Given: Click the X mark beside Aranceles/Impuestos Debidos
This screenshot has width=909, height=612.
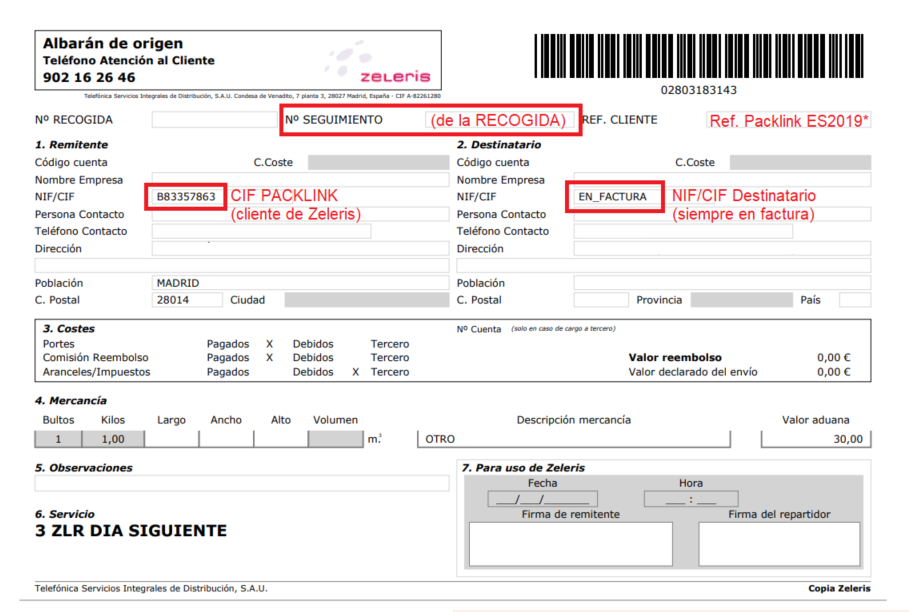Looking at the screenshot, I should pyautogui.click(x=356, y=372).
